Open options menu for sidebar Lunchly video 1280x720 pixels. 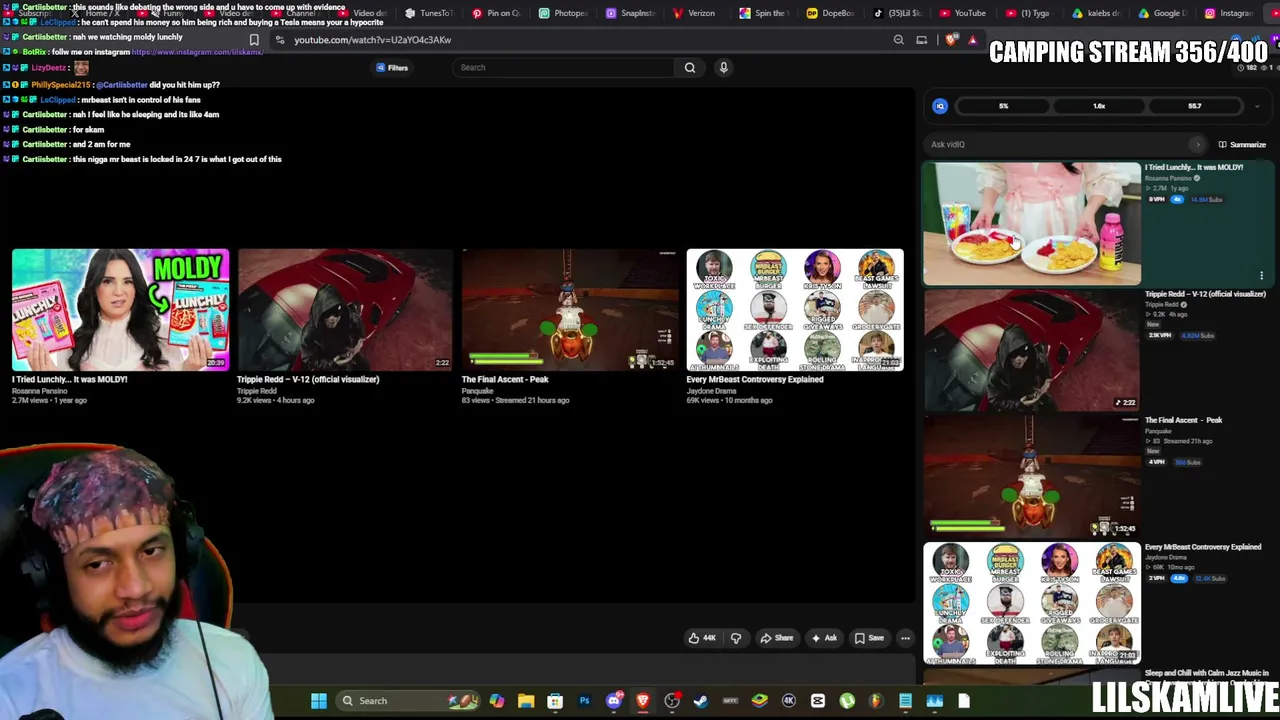(x=1261, y=275)
